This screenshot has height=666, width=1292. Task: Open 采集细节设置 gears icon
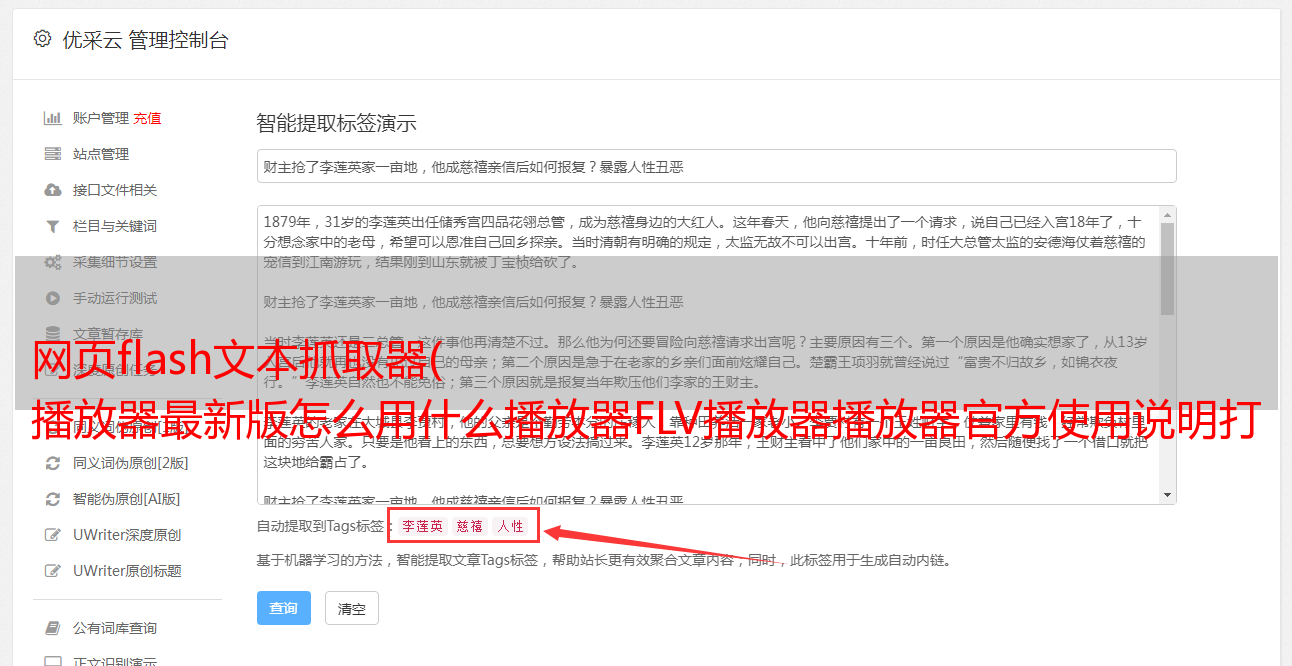53,262
